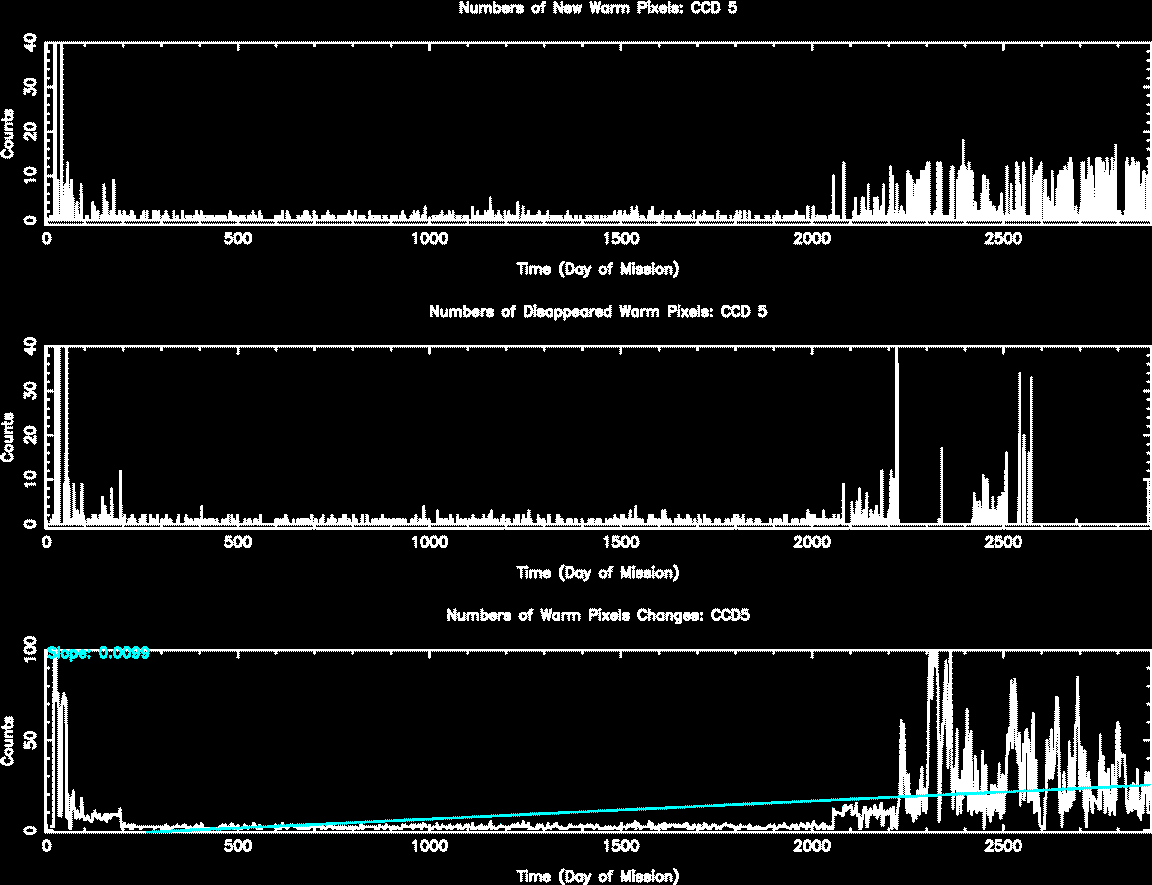Click x-axis tick '2500' on New Warm Pixels plot
This screenshot has width=1152, height=885.
1003,239
